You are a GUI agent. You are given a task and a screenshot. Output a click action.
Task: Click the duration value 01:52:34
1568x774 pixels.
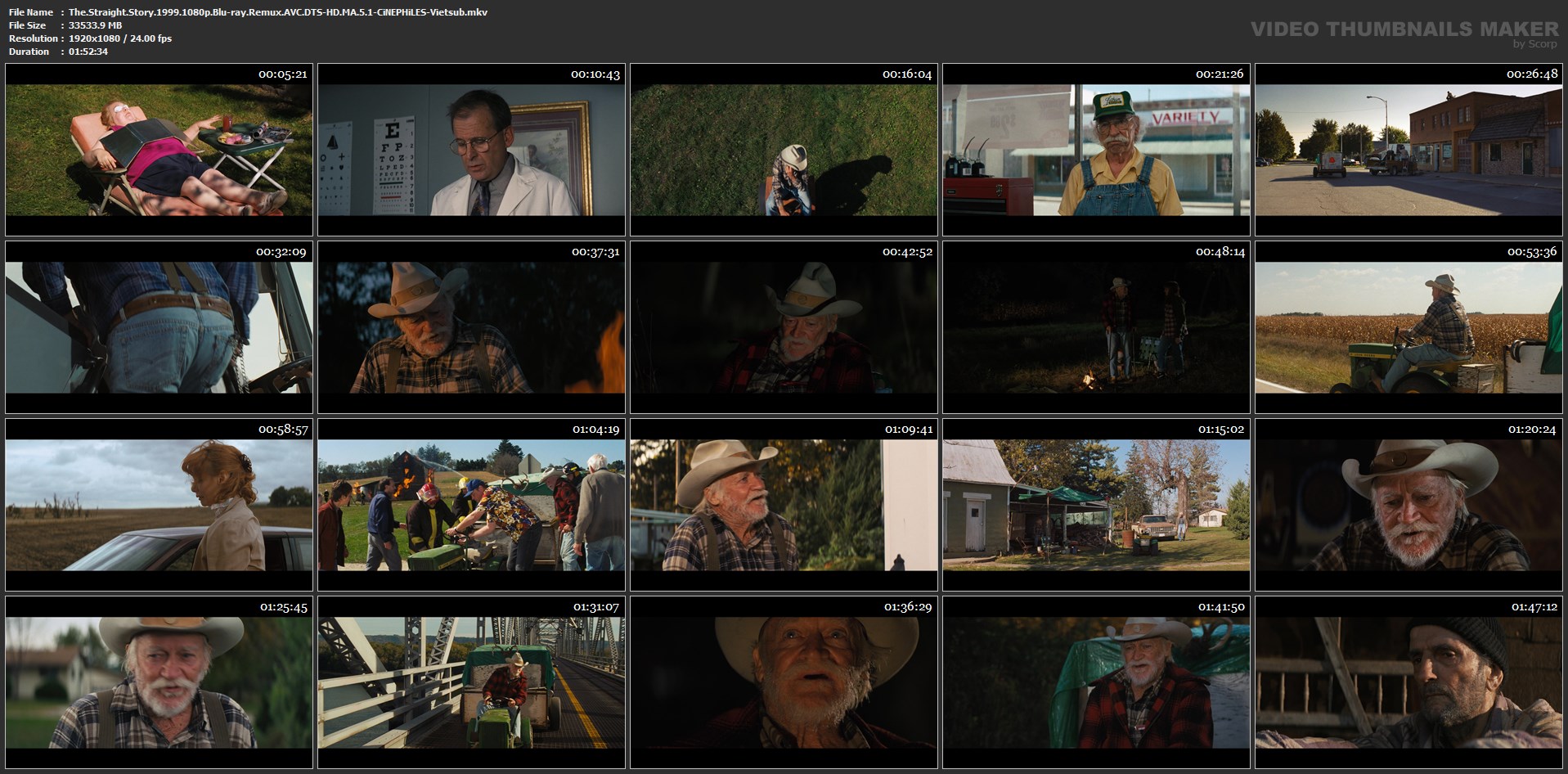click(x=88, y=52)
